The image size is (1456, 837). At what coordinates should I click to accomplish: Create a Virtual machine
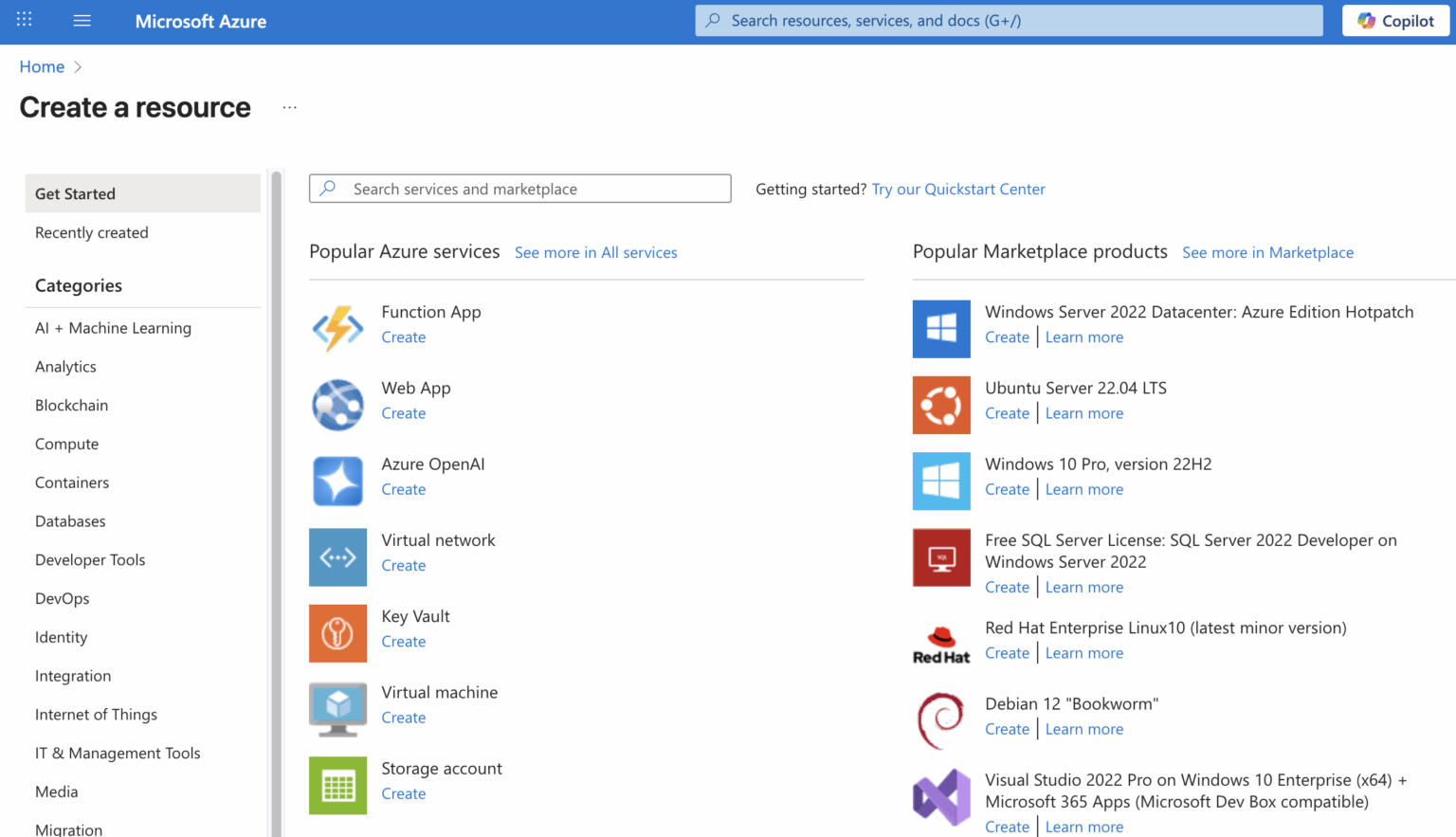pyautogui.click(x=404, y=718)
